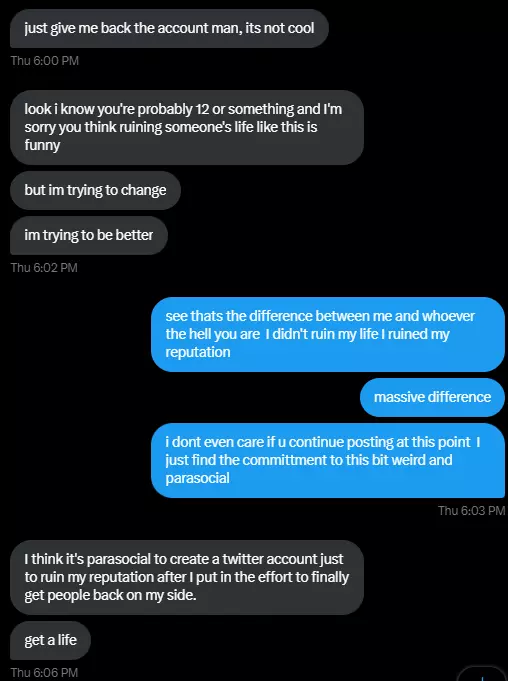Click the "Thu 6:02 PM" timestamp
The width and height of the screenshot is (508, 681).
44,268
